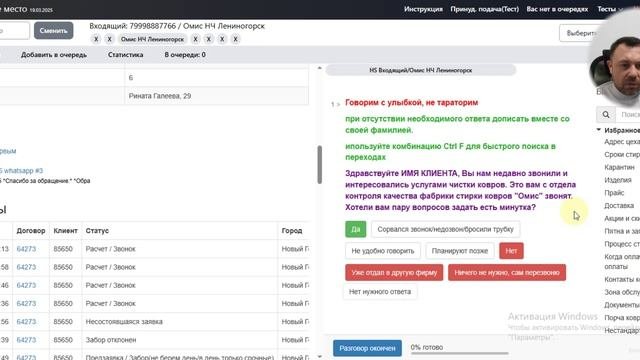Click the Омис НЧ Лениногорск tag
Image resolution: width=640 pixels, height=360 pixels.
tap(152, 39)
